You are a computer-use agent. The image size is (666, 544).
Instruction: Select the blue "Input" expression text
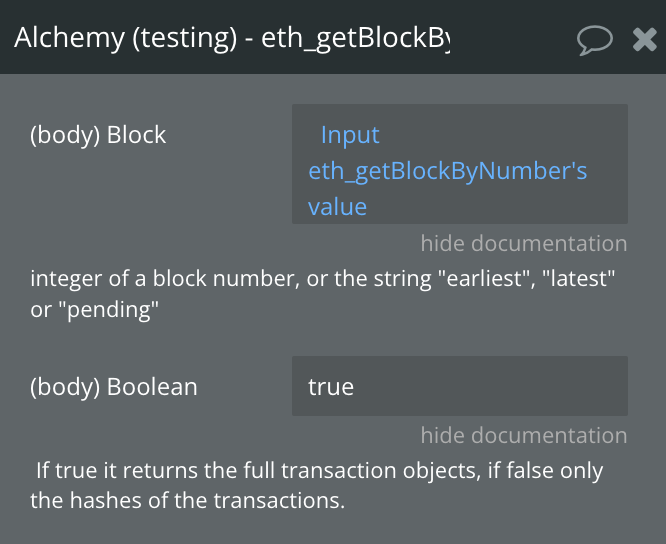(x=350, y=135)
